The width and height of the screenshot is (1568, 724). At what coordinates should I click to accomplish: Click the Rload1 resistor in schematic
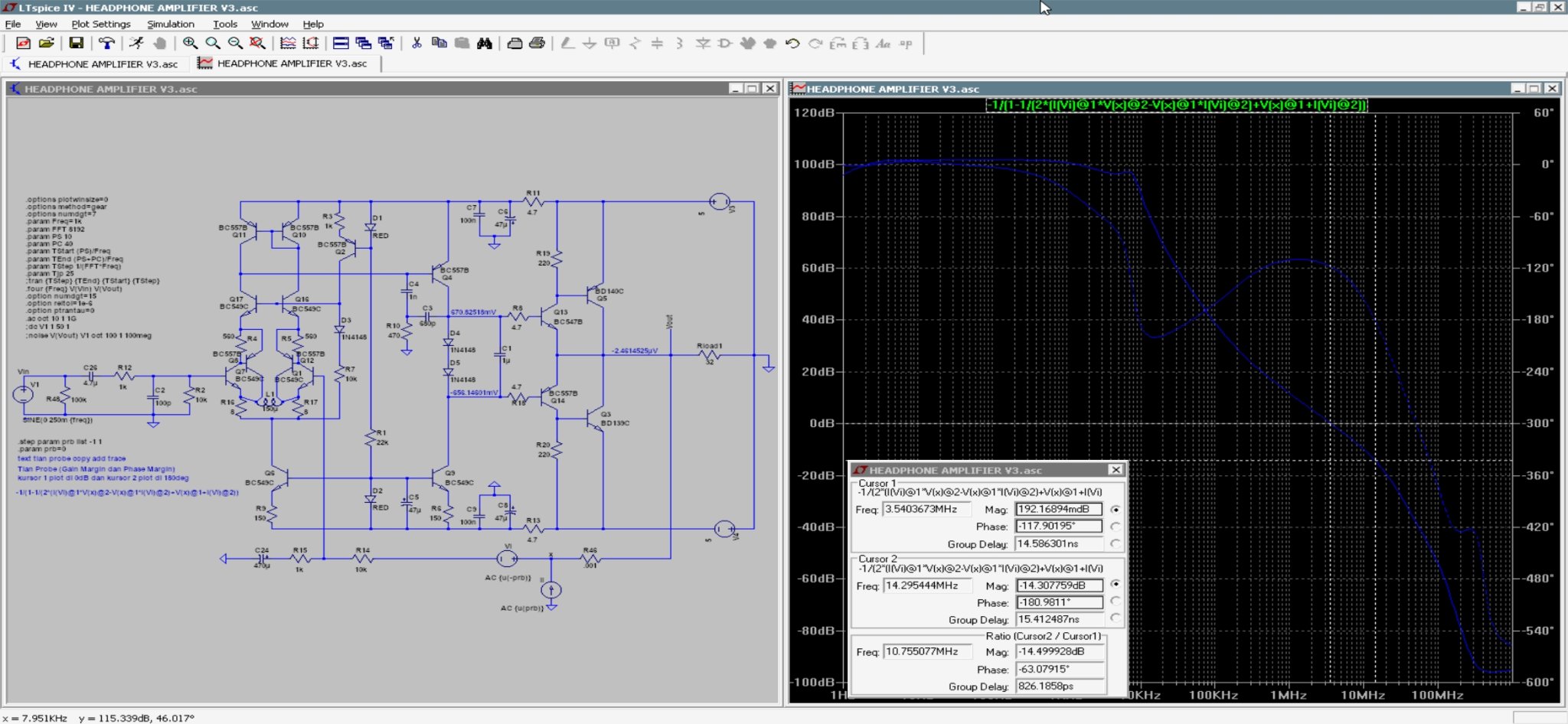[709, 354]
